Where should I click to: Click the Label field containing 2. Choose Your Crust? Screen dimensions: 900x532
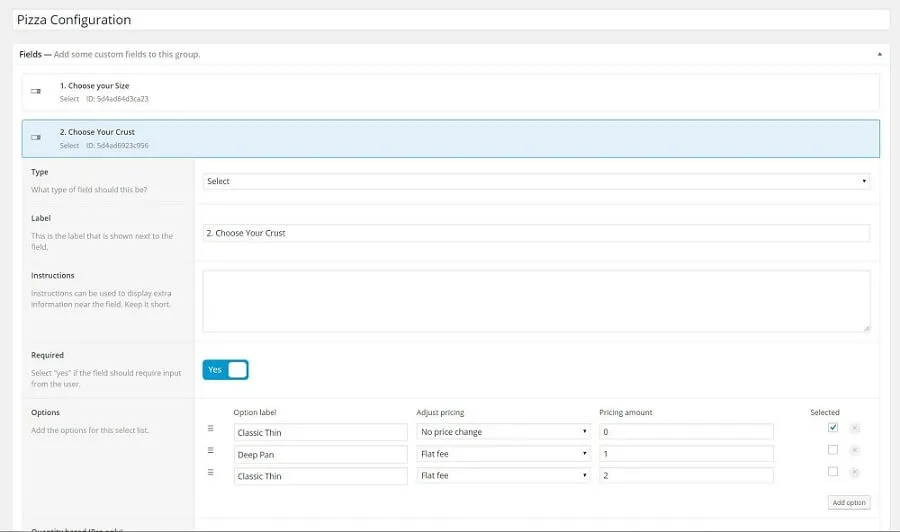pyautogui.click(x=536, y=233)
